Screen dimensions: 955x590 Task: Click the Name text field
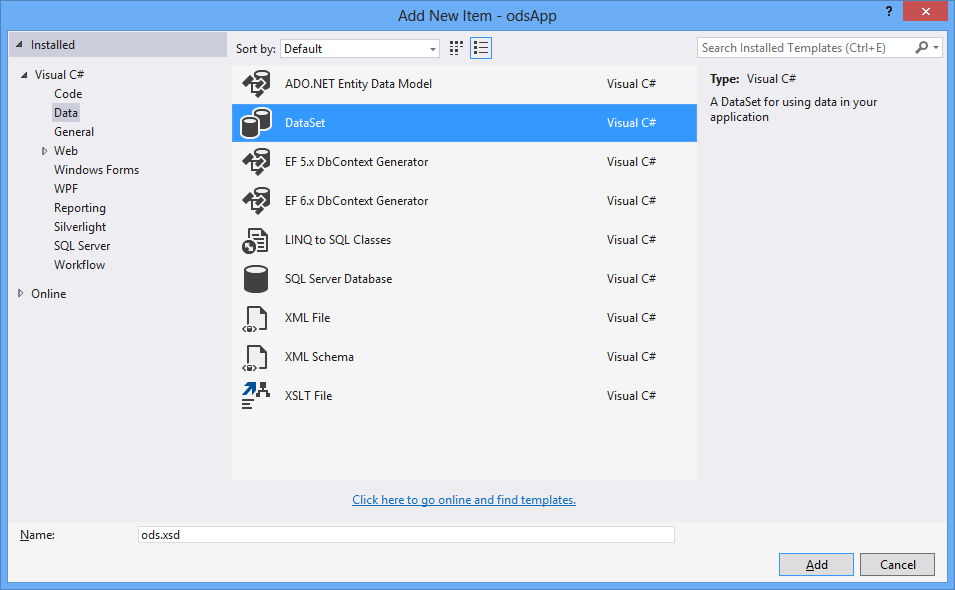click(x=405, y=535)
